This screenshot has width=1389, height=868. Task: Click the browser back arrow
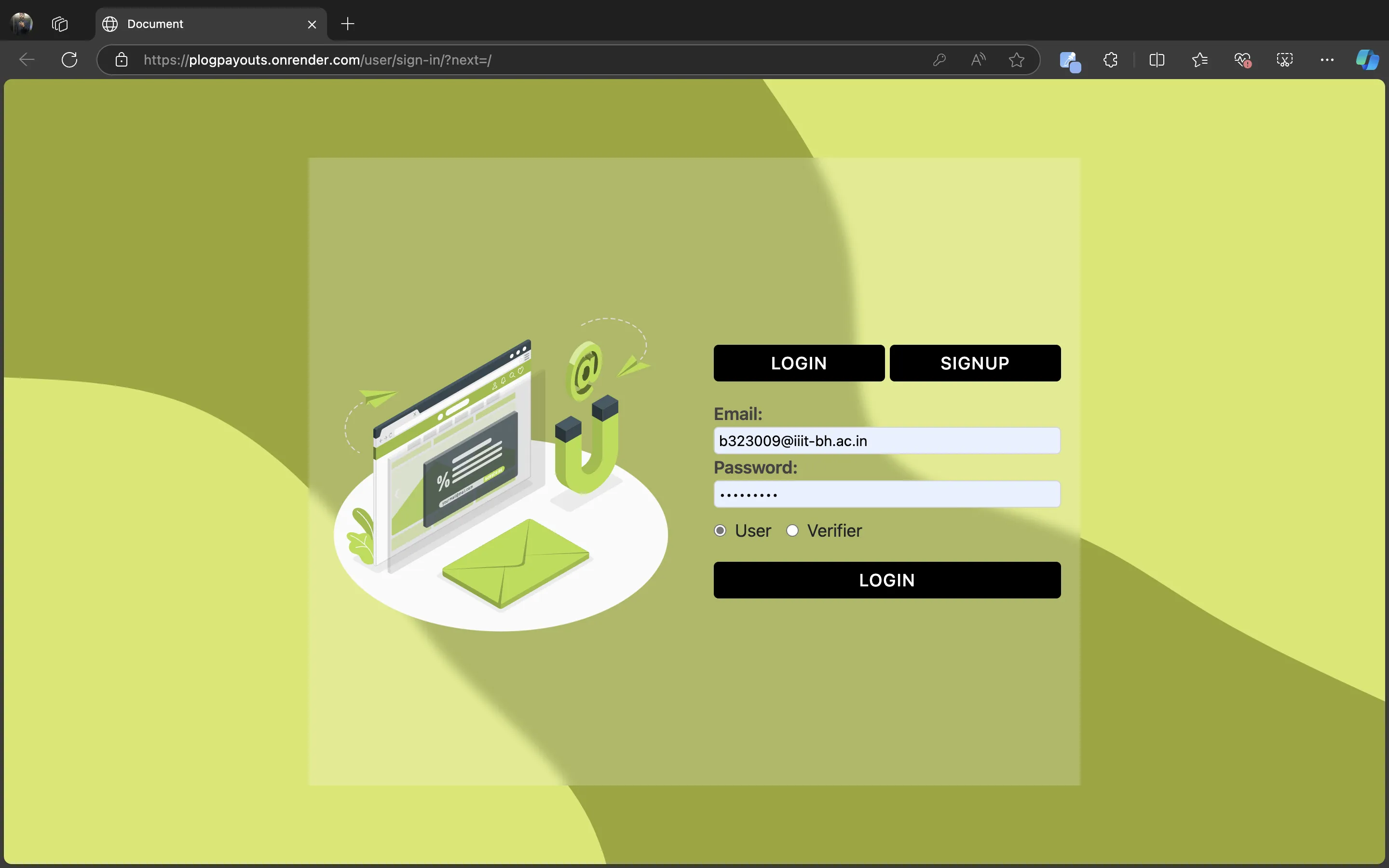coord(27,60)
